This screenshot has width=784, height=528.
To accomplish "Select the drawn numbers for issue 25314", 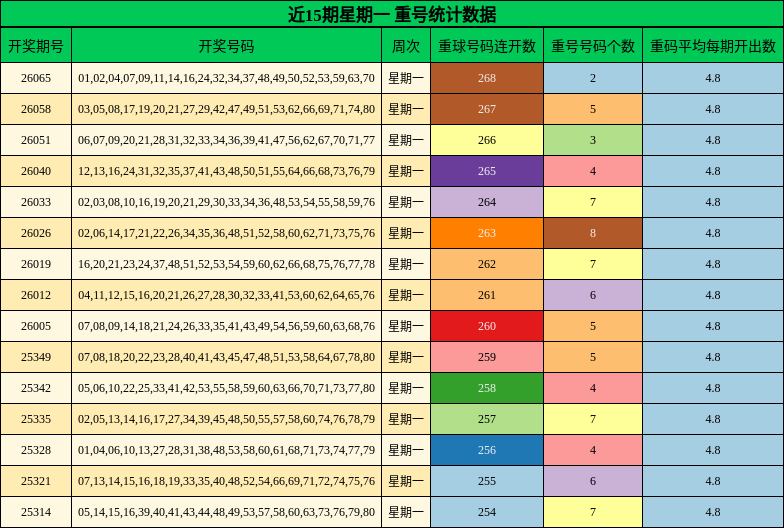I will (226, 512).
